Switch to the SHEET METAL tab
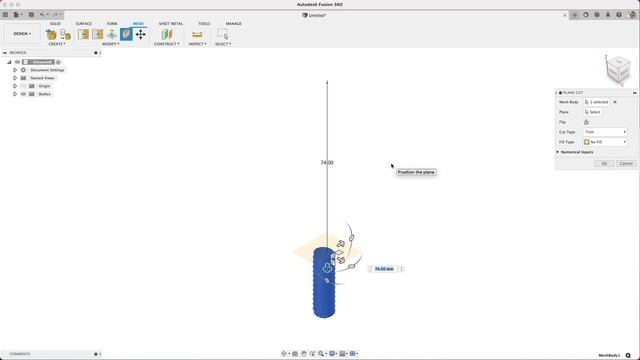This screenshot has height=360, width=640. [171, 24]
